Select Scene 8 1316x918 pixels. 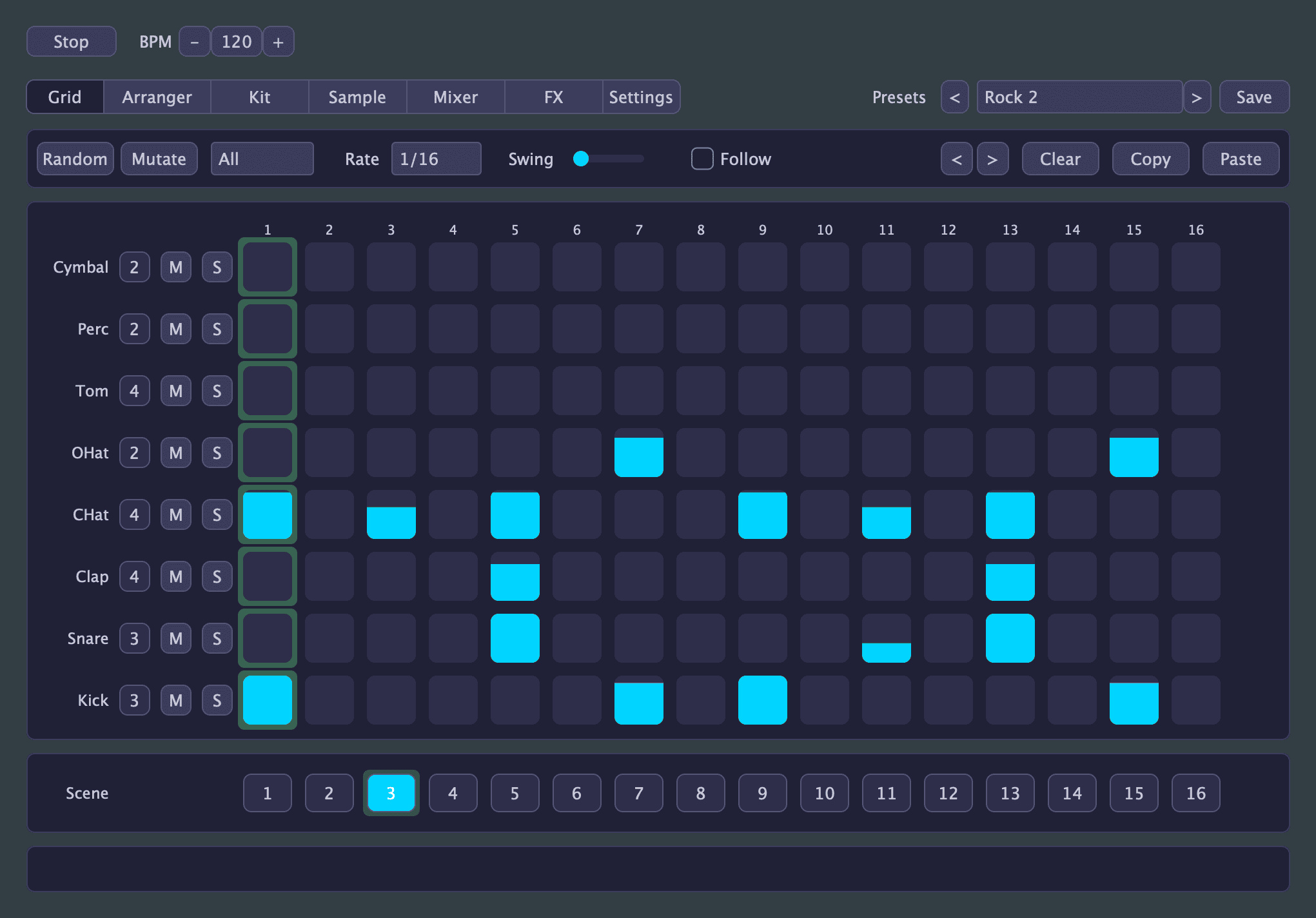(701, 793)
